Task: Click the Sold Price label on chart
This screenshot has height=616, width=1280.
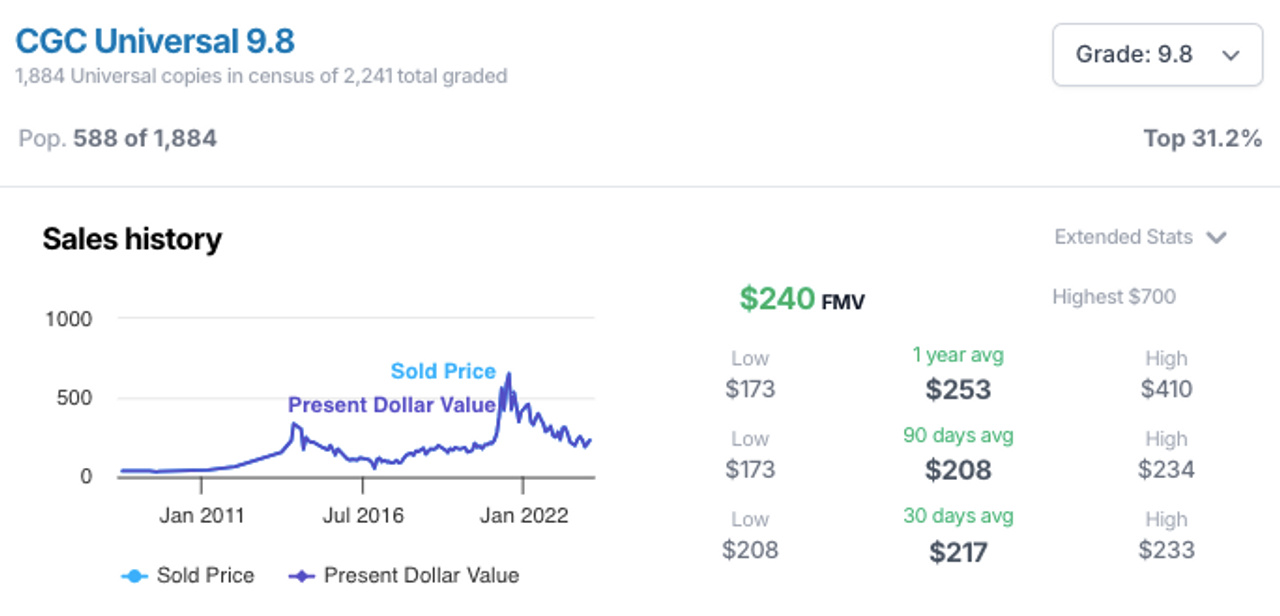Action: pyautogui.click(x=443, y=371)
